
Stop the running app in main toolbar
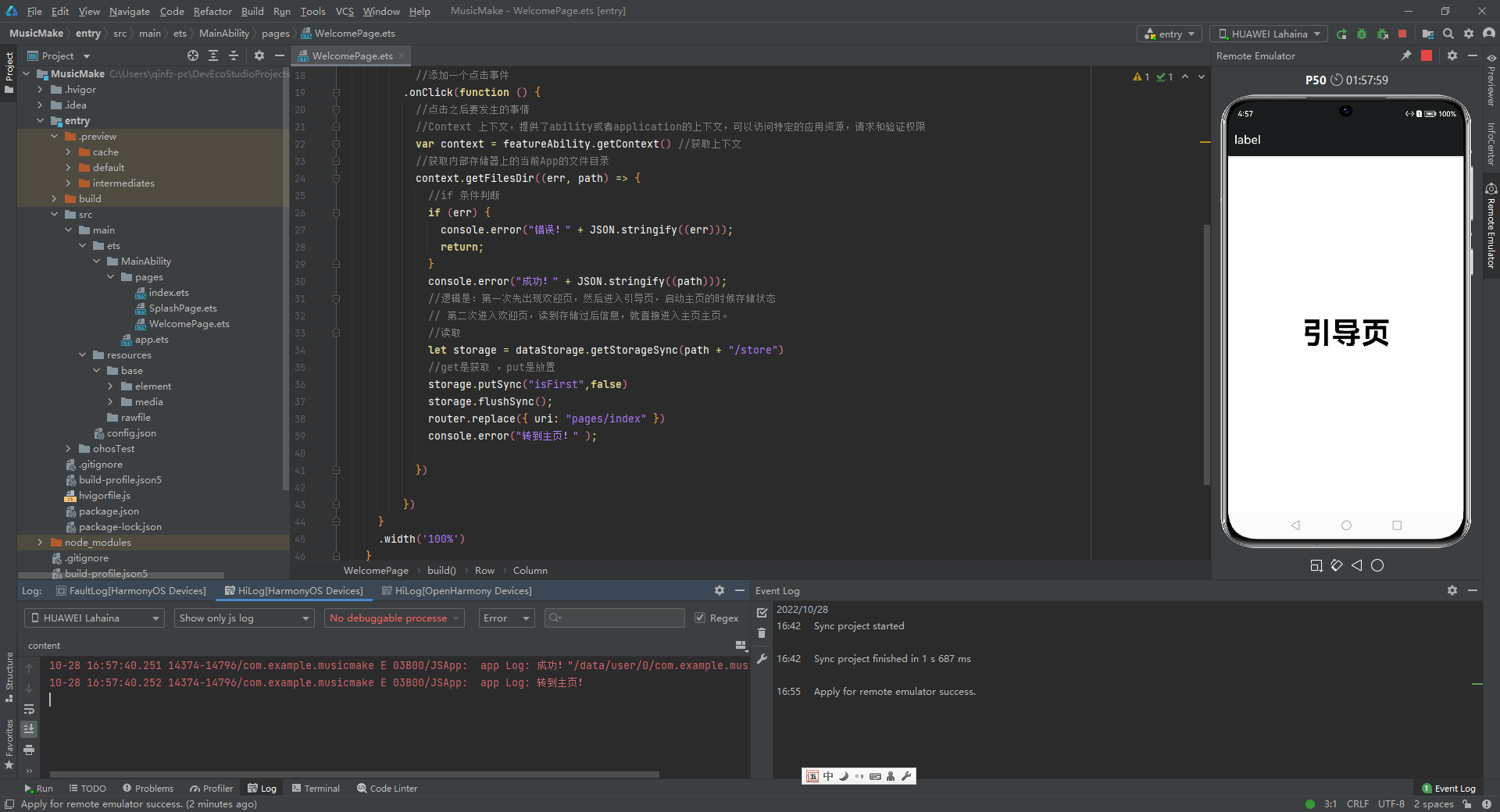click(1402, 34)
